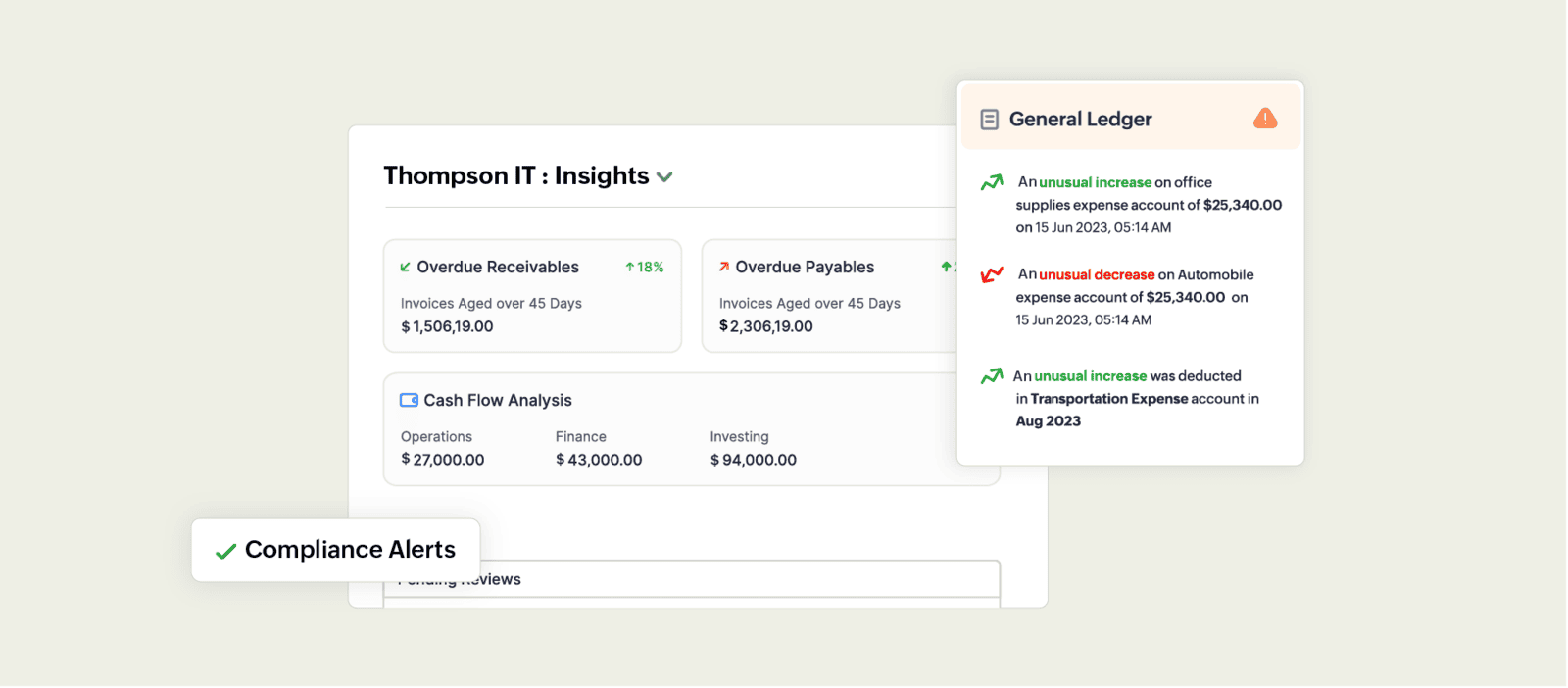Image resolution: width=1568 pixels, height=688 pixels.
Task: Click the General Ledger document icon
Action: 990,120
